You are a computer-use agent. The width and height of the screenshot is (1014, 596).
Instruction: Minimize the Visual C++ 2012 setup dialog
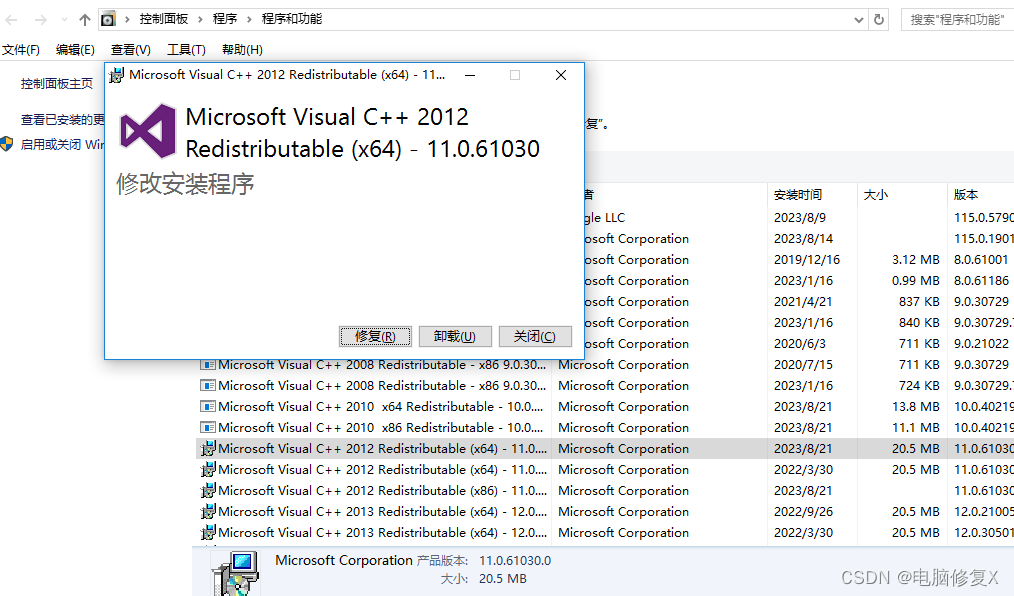tap(470, 75)
